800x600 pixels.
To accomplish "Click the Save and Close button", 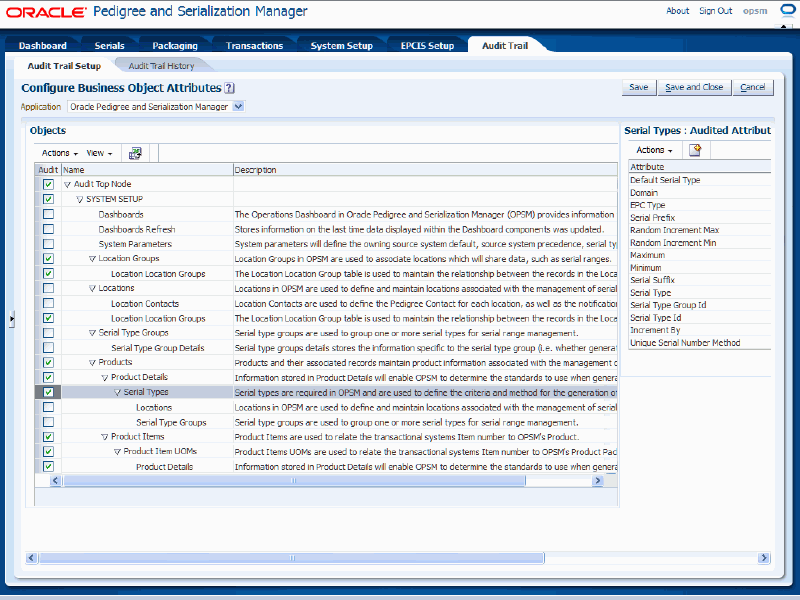I will point(694,87).
